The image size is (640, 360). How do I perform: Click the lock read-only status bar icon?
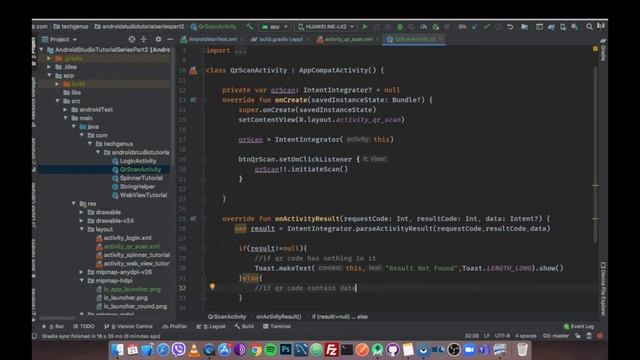coord(578,336)
